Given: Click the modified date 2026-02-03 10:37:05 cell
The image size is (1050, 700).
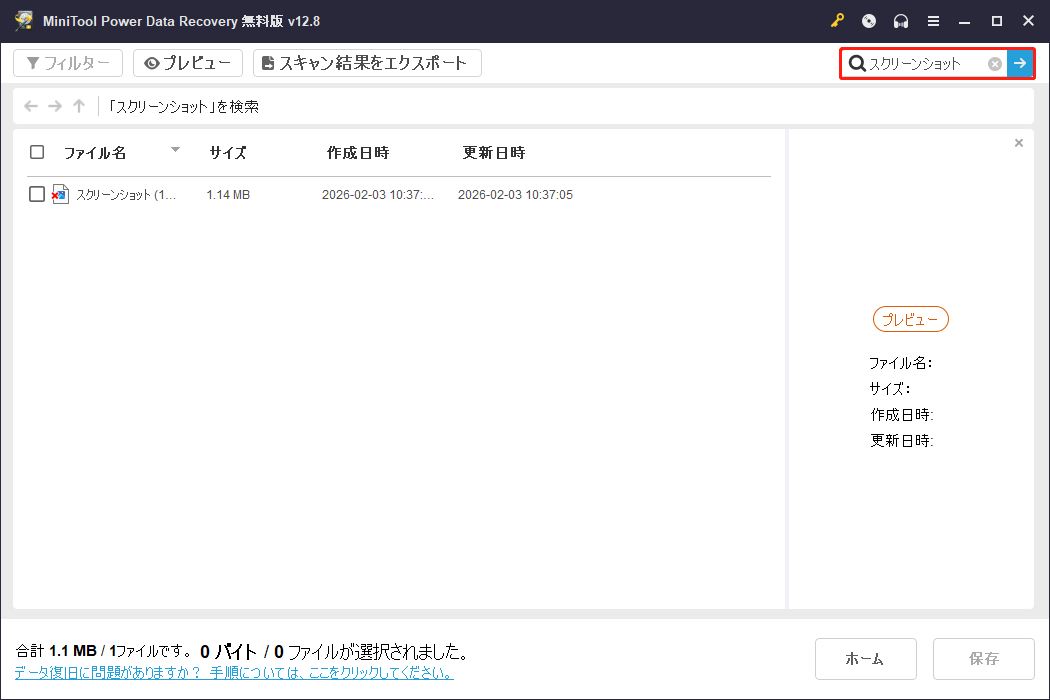Looking at the screenshot, I should (x=515, y=195).
